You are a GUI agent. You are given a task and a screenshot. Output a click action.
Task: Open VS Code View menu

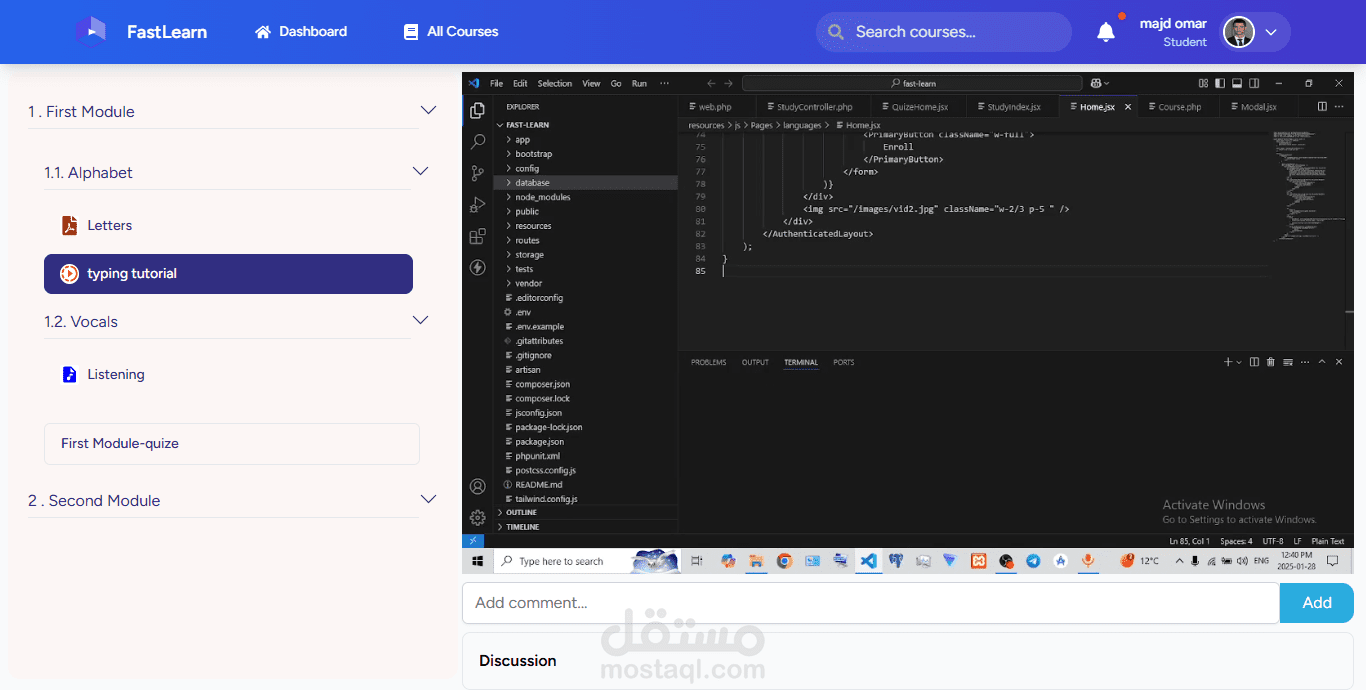point(591,83)
